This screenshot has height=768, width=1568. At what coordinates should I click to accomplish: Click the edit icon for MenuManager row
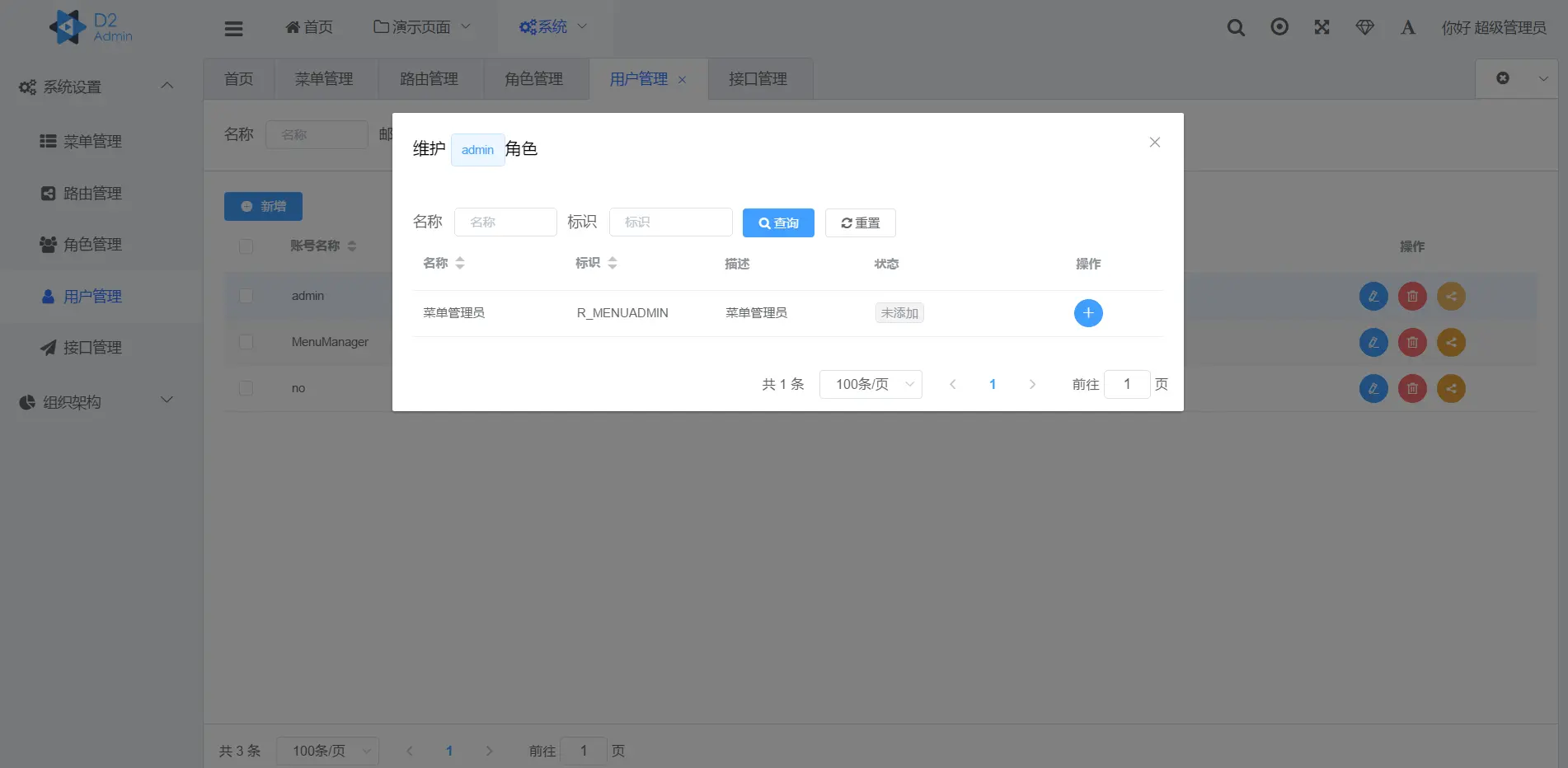tap(1373, 343)
